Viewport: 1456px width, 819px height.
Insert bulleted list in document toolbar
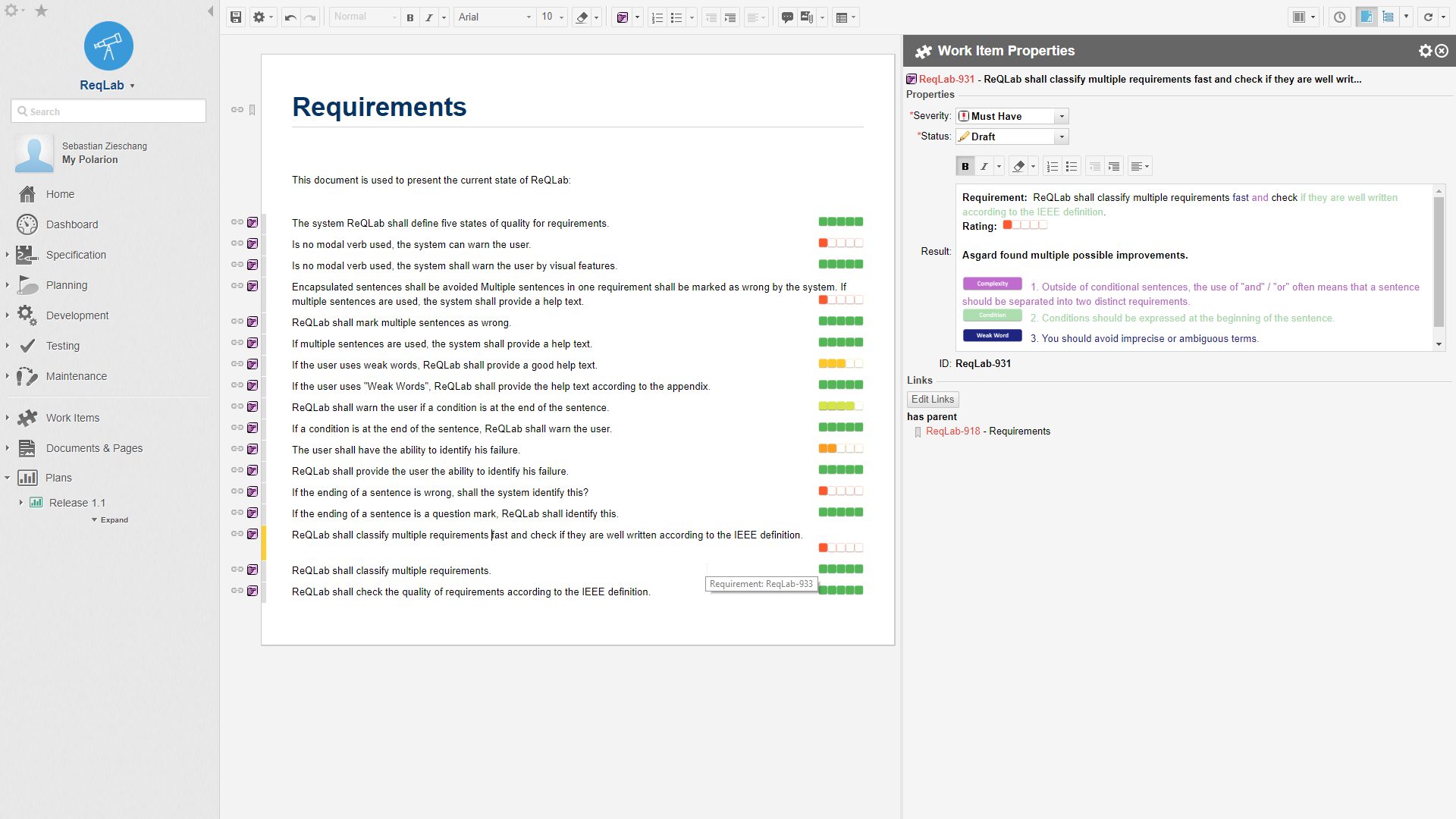676,17
